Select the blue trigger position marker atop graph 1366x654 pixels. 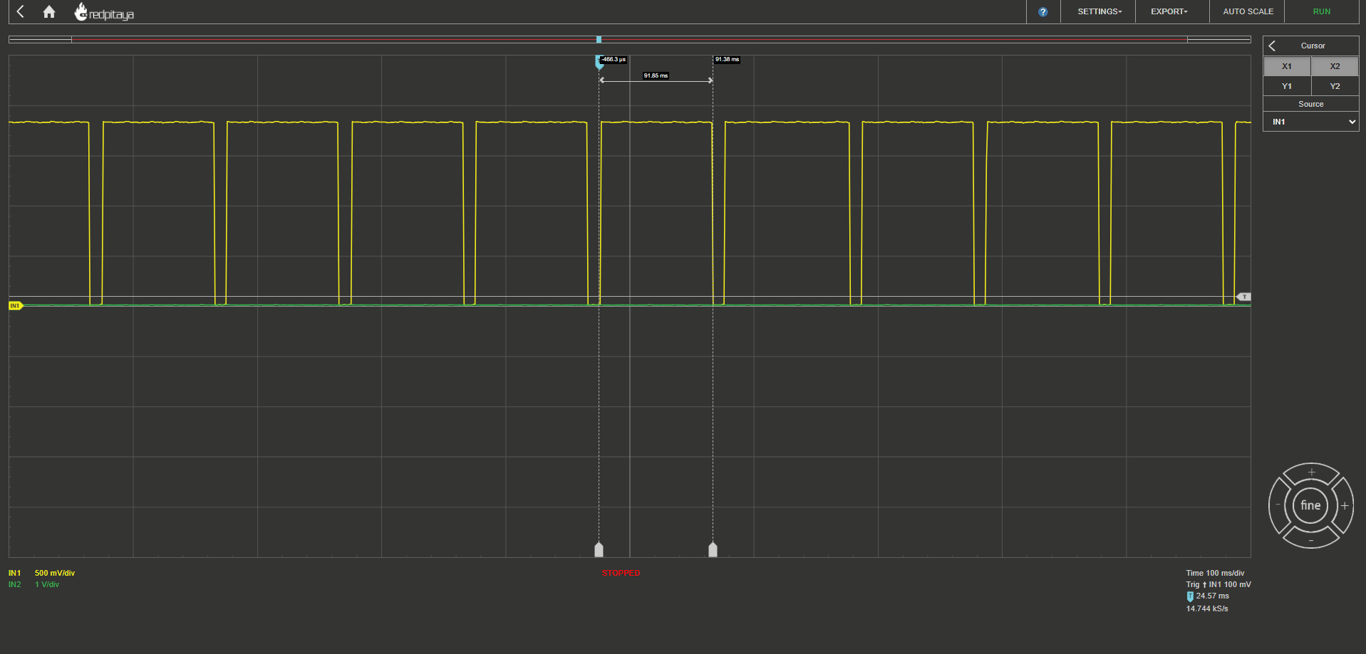click(x=599, y=62)
